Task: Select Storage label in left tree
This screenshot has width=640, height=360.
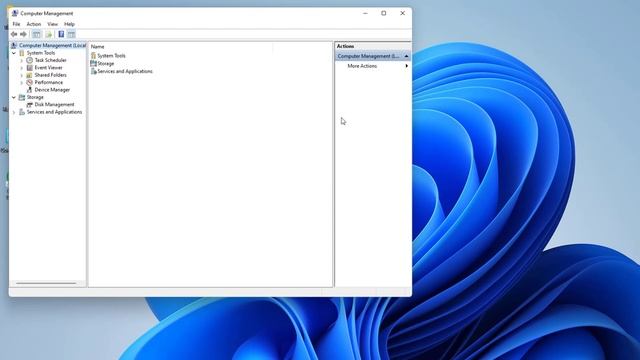Action: (x=35, y=97)
